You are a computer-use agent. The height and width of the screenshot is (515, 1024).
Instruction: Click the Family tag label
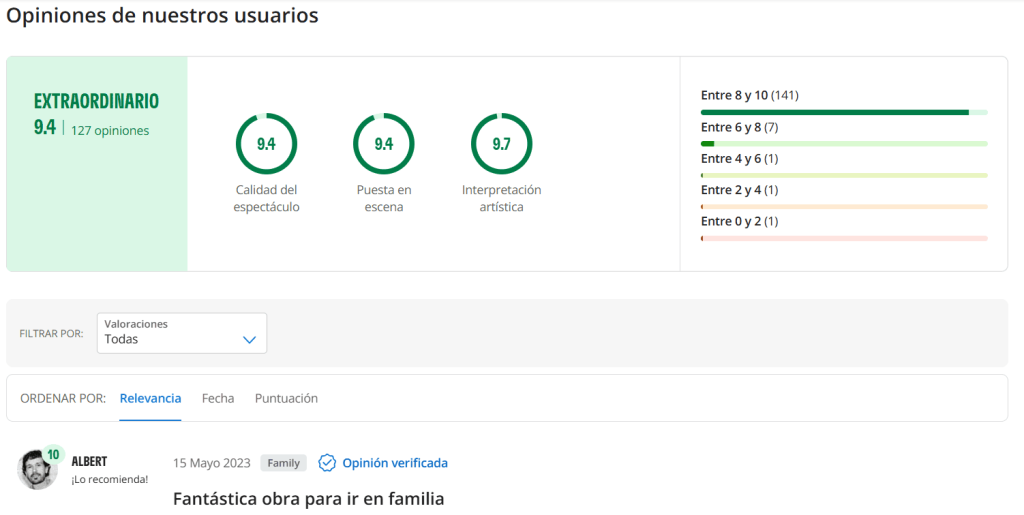pos(283,463)
